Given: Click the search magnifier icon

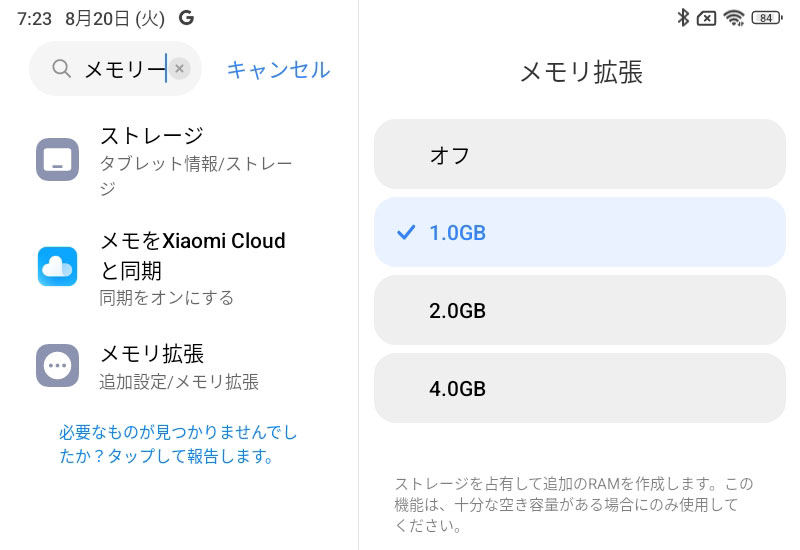Looking at the screenshot, I should [61, 68].
